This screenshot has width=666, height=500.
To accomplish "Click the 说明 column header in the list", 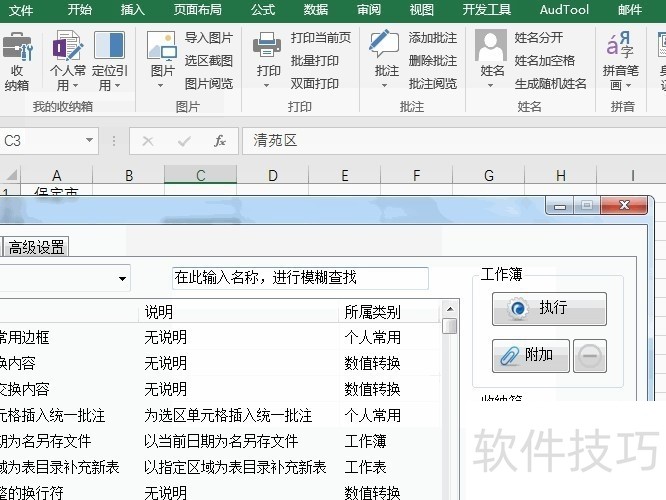I will [x=238, y=312].
